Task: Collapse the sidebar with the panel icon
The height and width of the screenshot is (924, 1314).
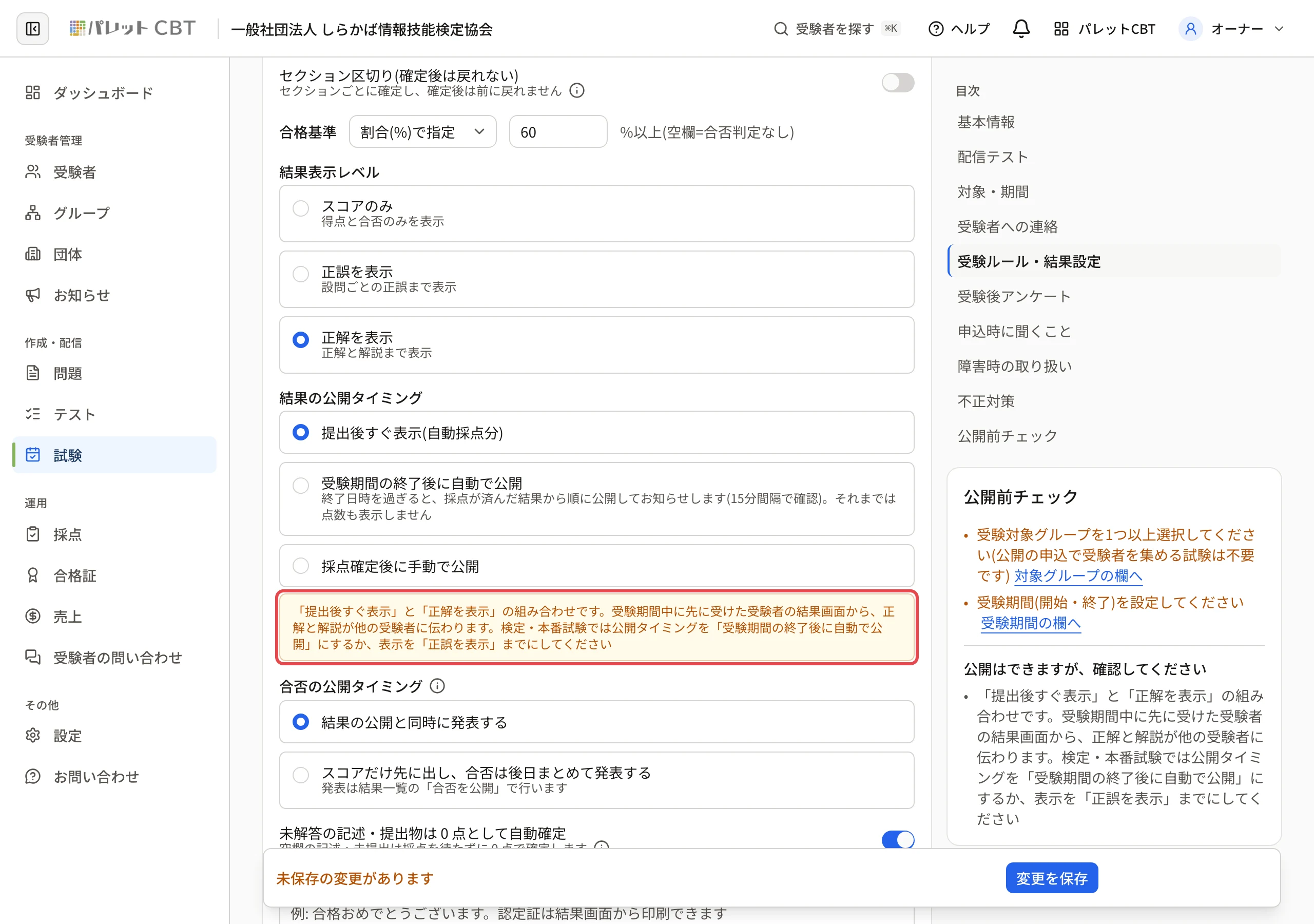Action: pos(33,29)
